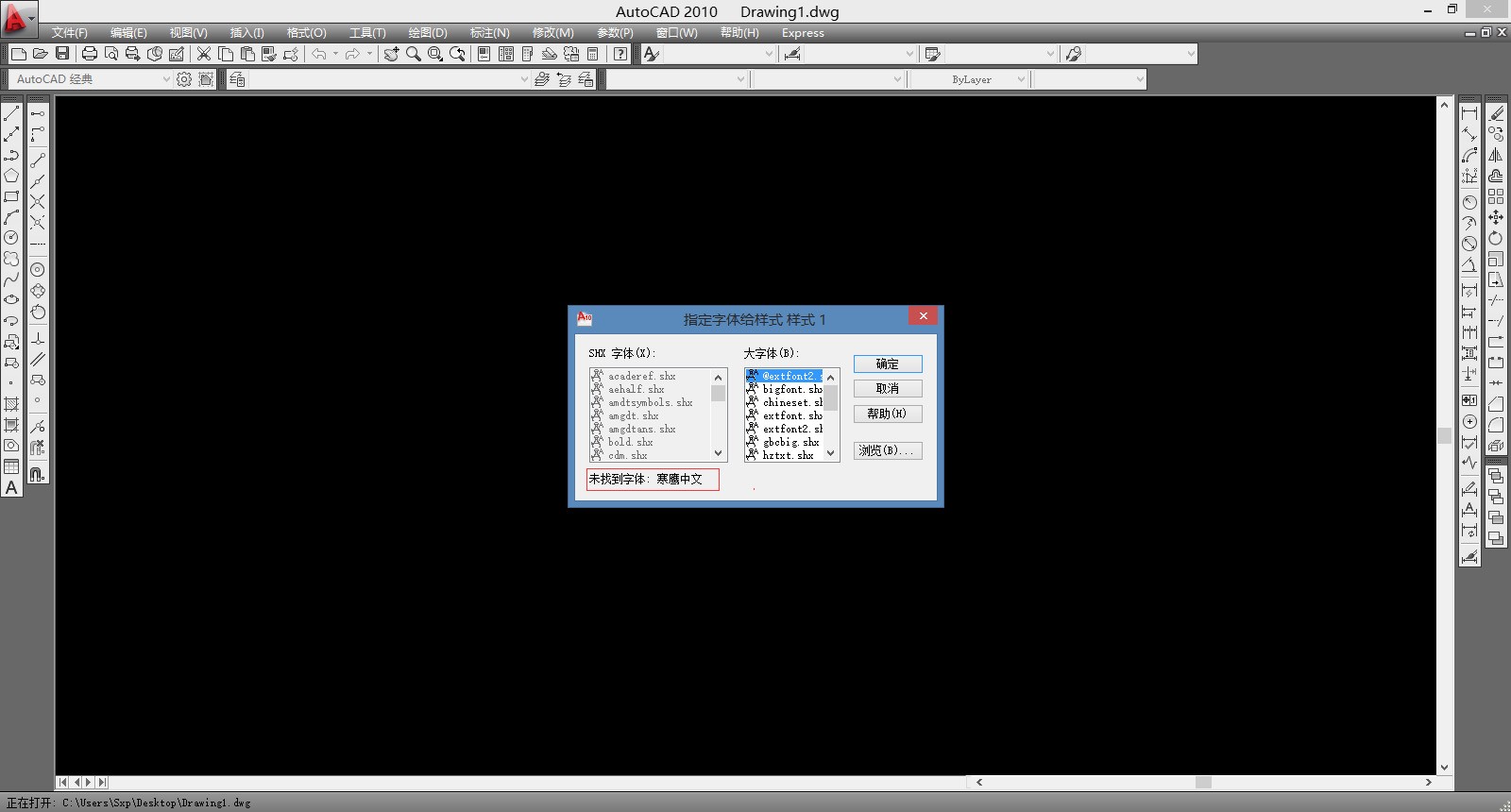Image resolution: width=1511 pixels, height=812 pixels.
Task: Close the 指定字体给样式 dialog
Action: pyautogui.click(x=923, y=315)
